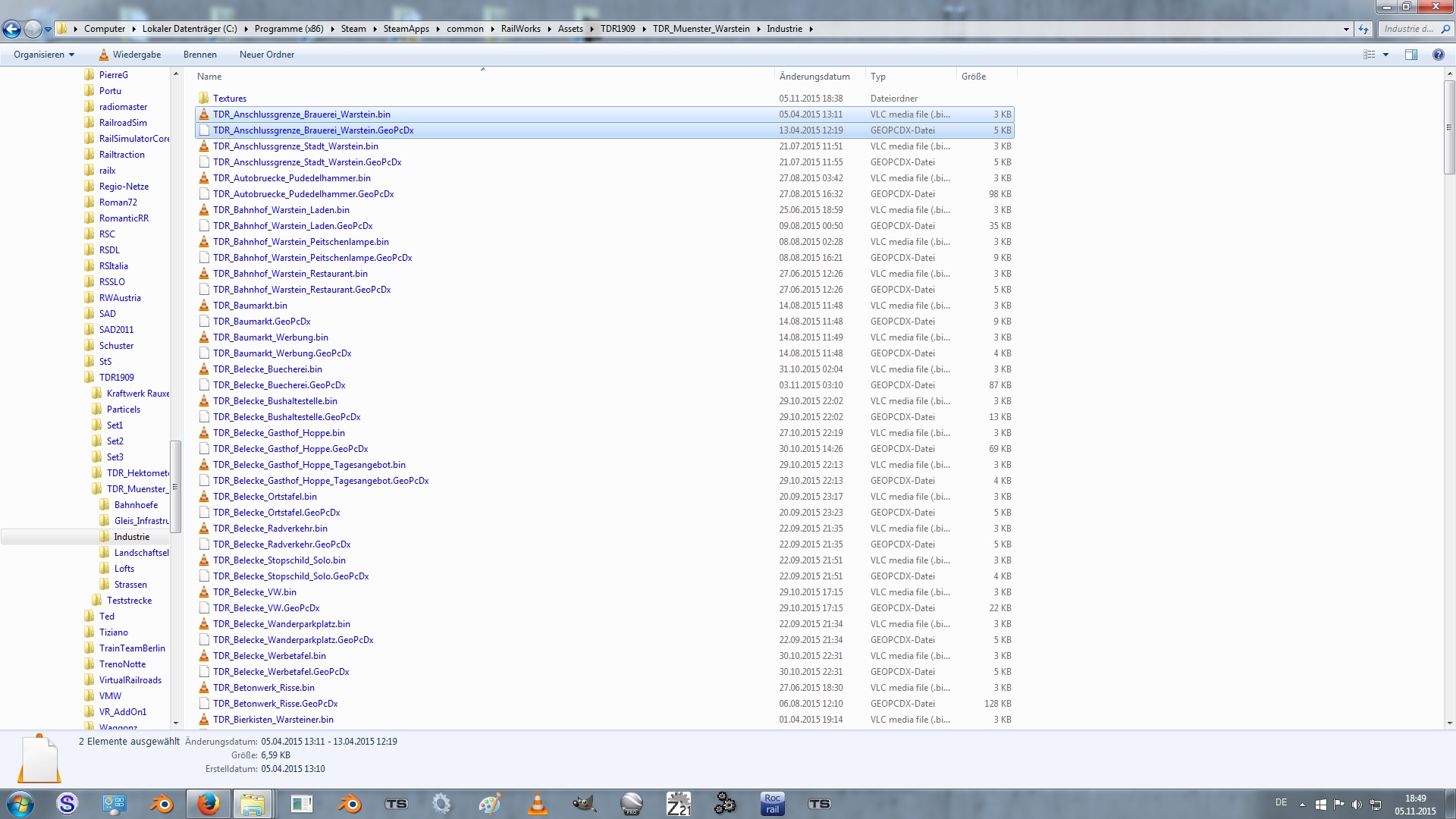Open the RailSimulatorCore folder in the tree
Viewport: 1456px width, 819px height.
(x=134, y=139)
